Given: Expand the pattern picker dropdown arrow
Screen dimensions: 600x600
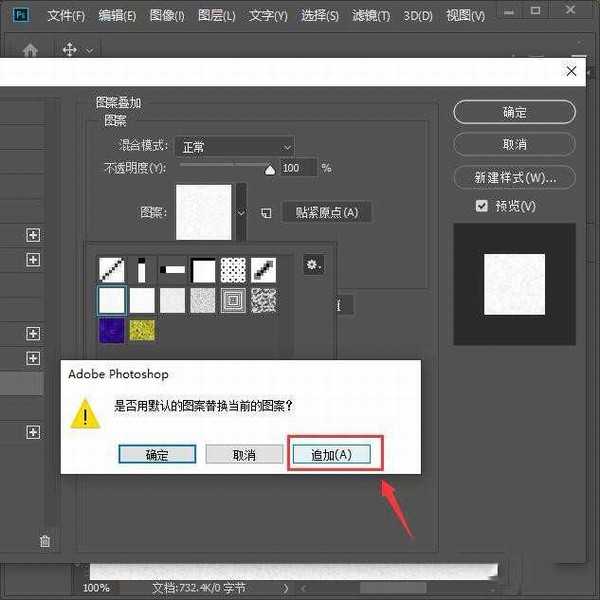Looking at the screenshot, I should coord(240,212).
